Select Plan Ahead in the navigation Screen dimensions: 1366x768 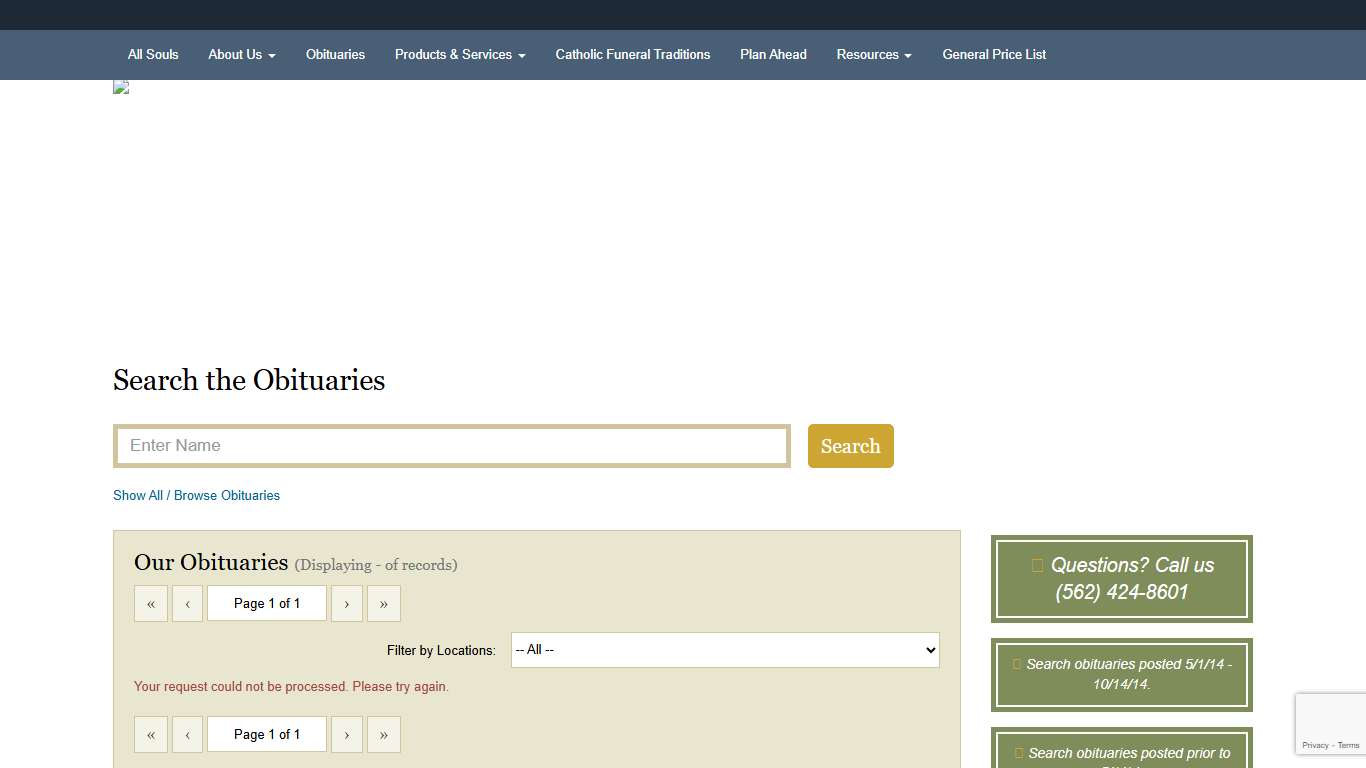[773, 55]
